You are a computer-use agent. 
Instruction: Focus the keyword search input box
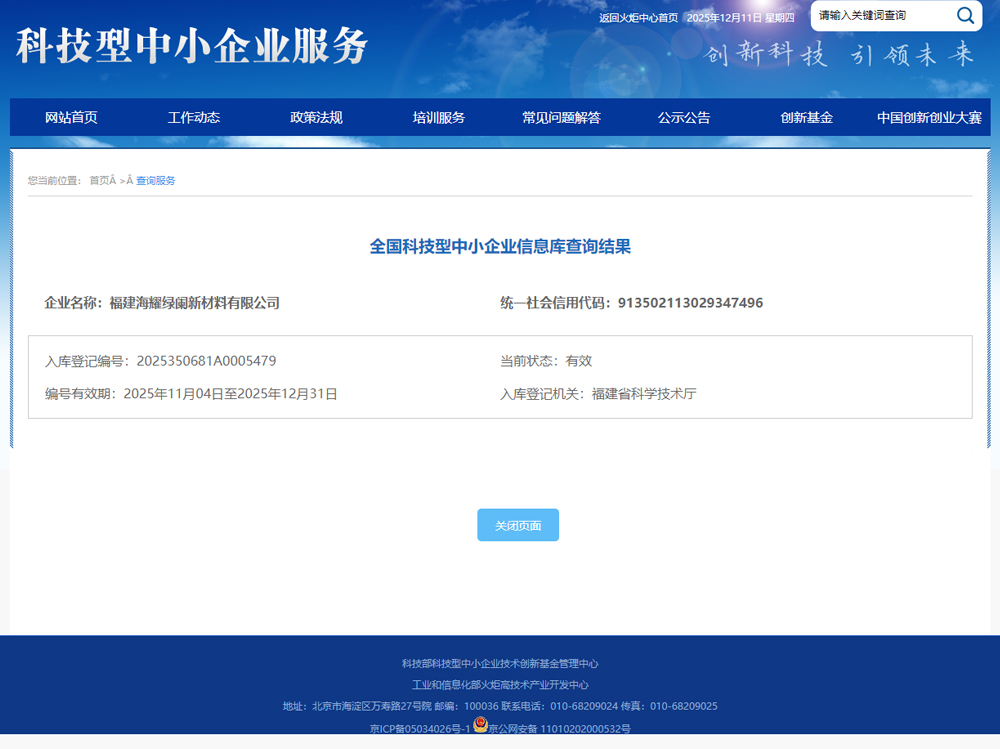880,15
